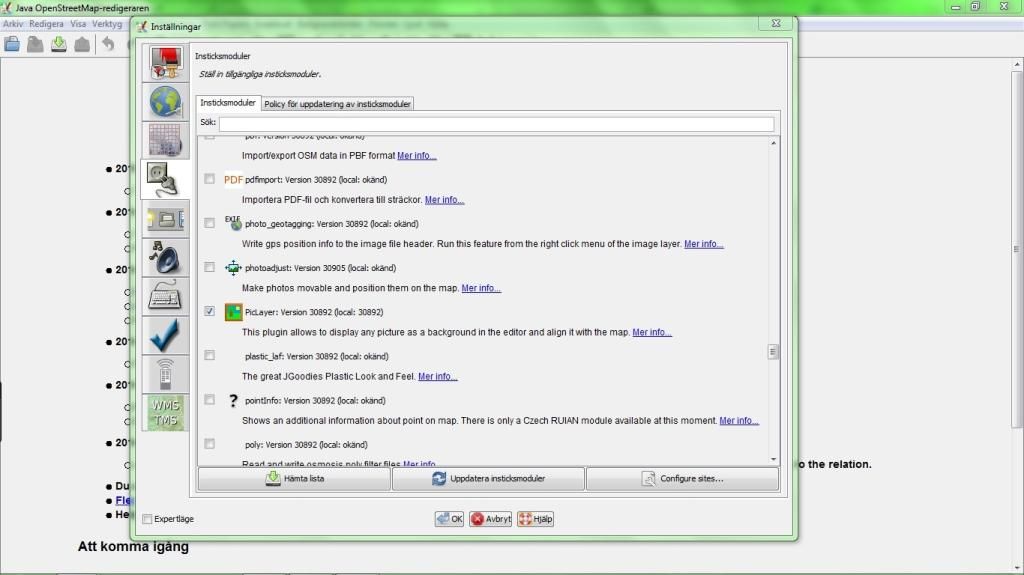The height and width of the screenshot is (575, 1024).
Task: Enable the photo_geotagging plugin checkbox
Action: click(x=209, y=223)
